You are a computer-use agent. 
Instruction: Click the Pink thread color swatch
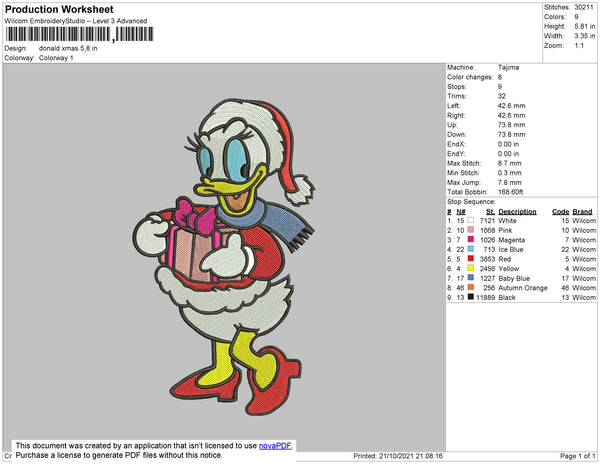point(471,230)
